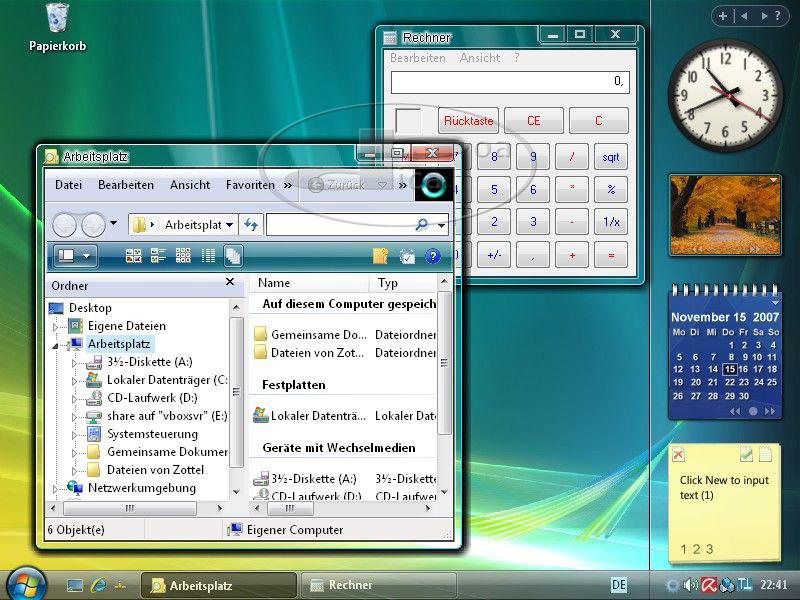
Task: Click the Explorer horizontal scrollbar in file list
Action: coord(340,508)
